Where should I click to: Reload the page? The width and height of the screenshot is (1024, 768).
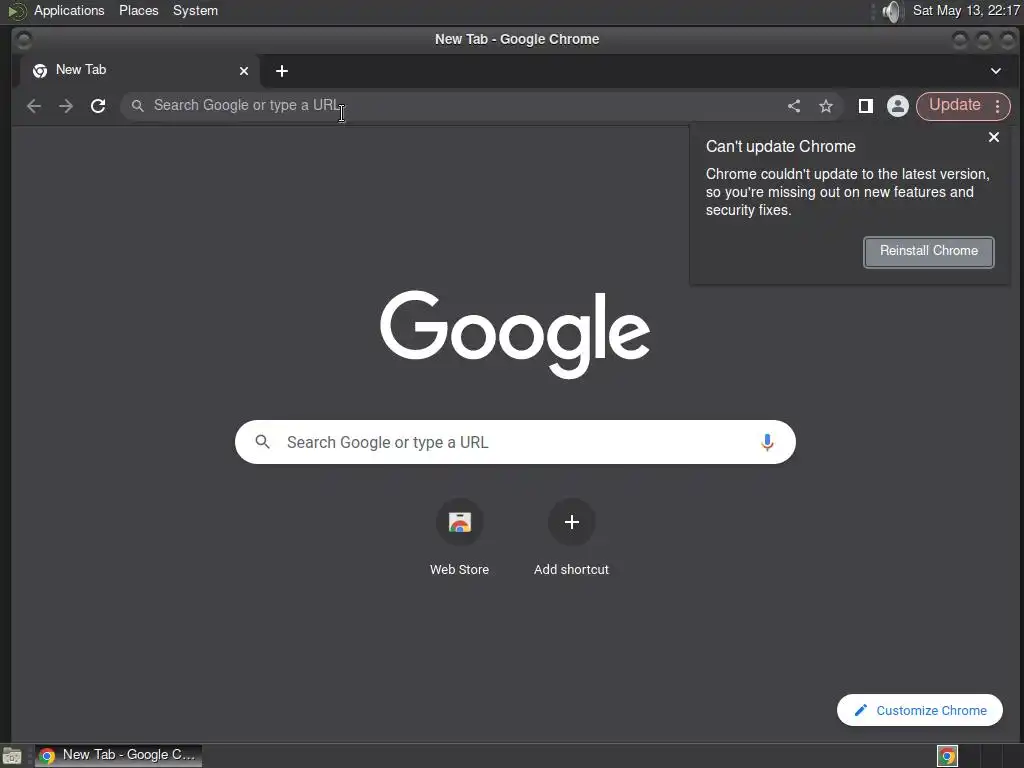click(98, 106)
